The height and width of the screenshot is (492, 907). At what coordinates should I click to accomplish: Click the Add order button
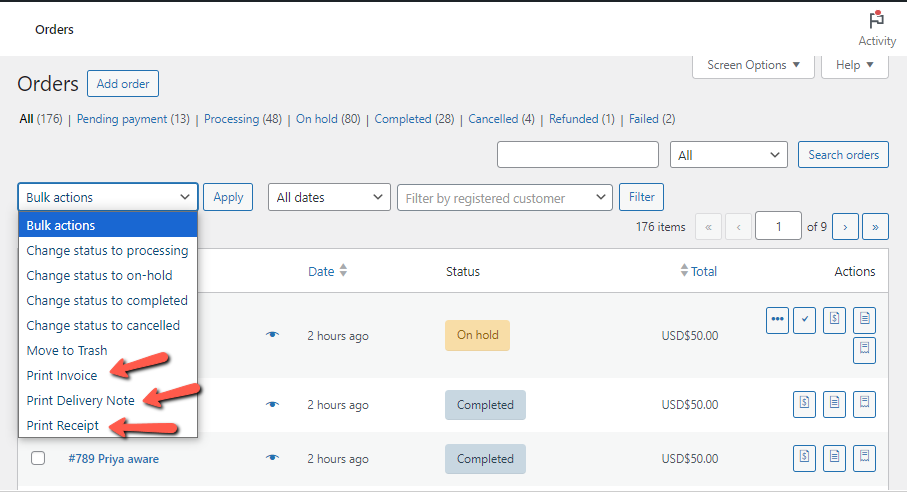(x=122, y=84)
